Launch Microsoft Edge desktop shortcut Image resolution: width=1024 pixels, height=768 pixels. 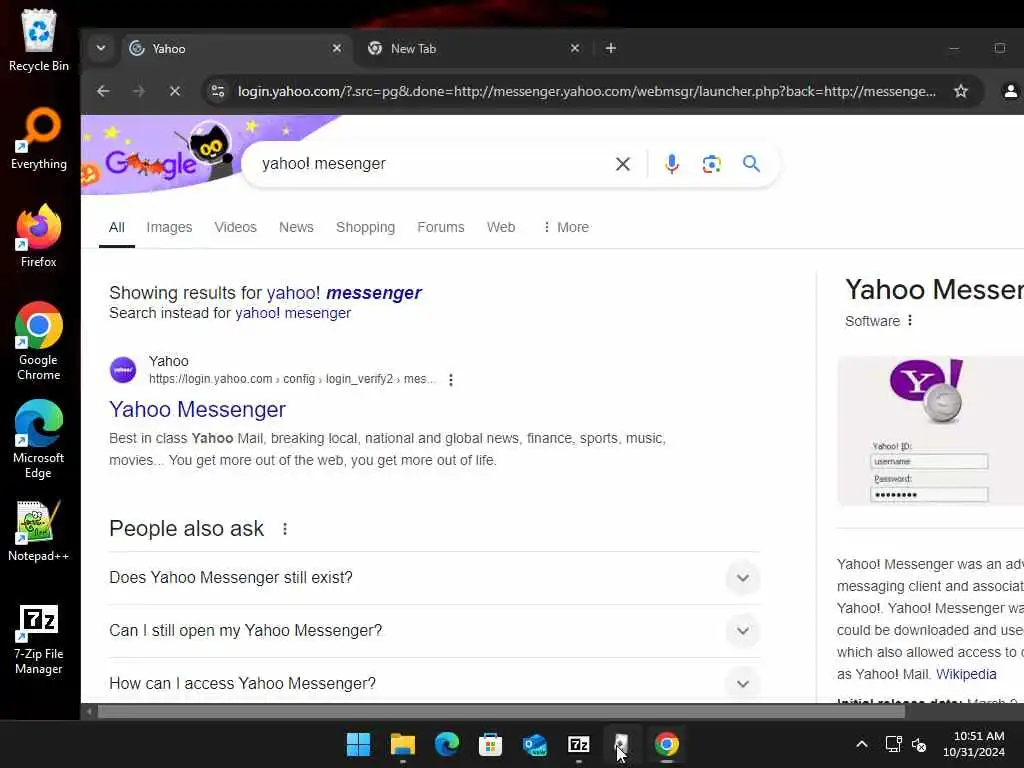coord(39,439)
